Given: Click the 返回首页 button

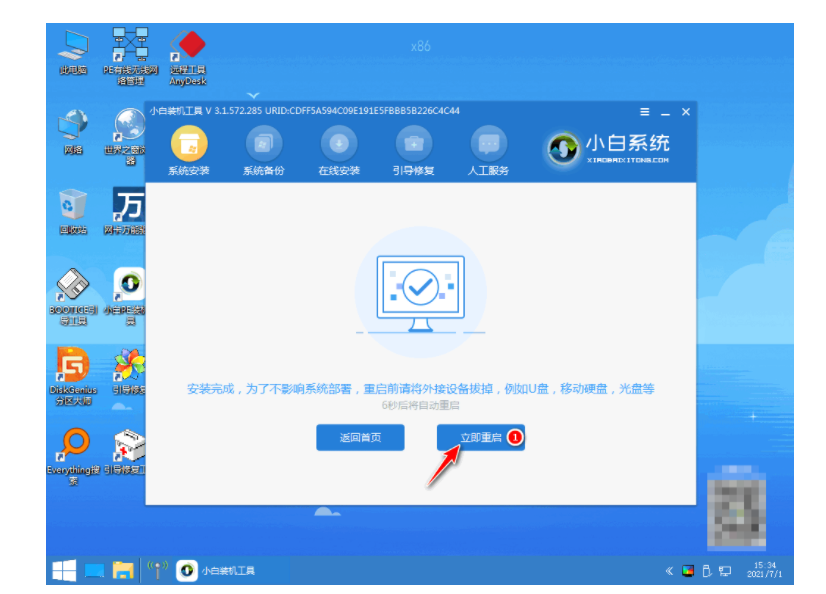Looking at the screenshot, I should tap(360, 438).
